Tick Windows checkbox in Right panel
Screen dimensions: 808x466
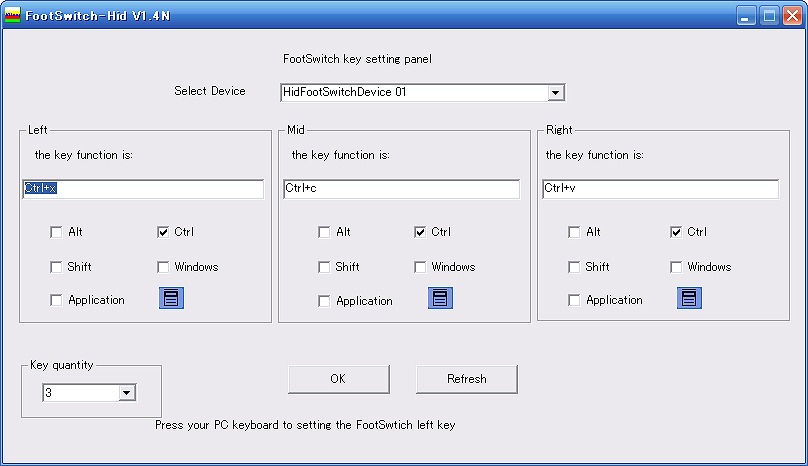676,267
